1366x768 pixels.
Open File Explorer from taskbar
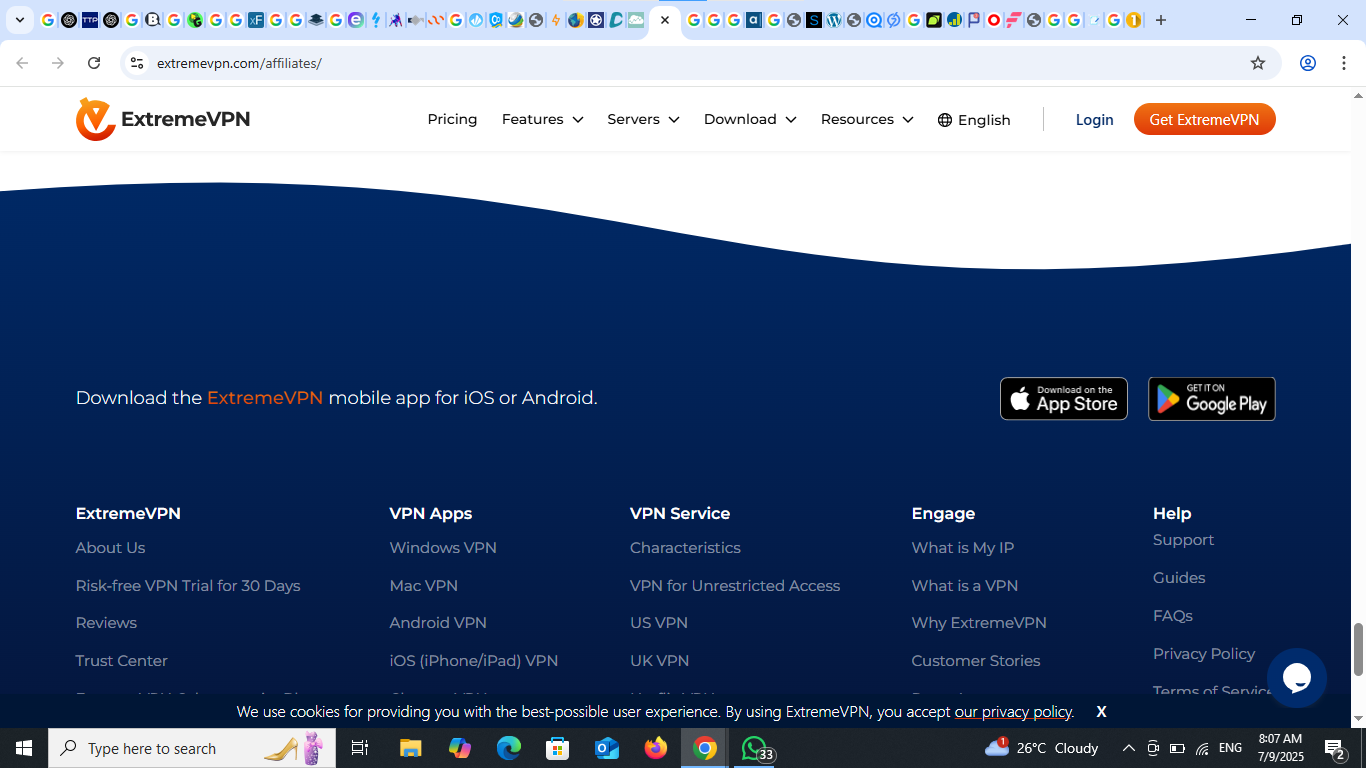pos(411,748)
